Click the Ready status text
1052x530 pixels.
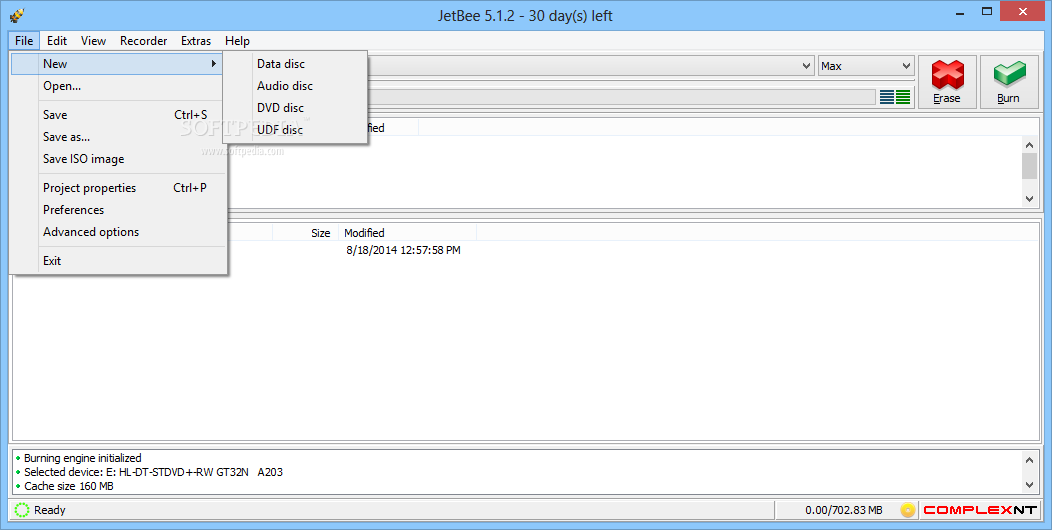50,511
